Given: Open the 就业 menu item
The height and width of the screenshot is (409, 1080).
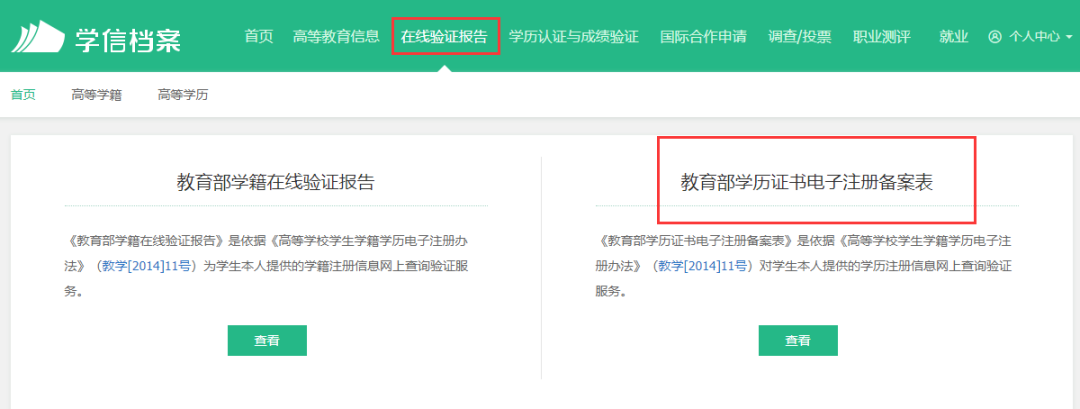Looking at the screenshot, I should [953, 37].
